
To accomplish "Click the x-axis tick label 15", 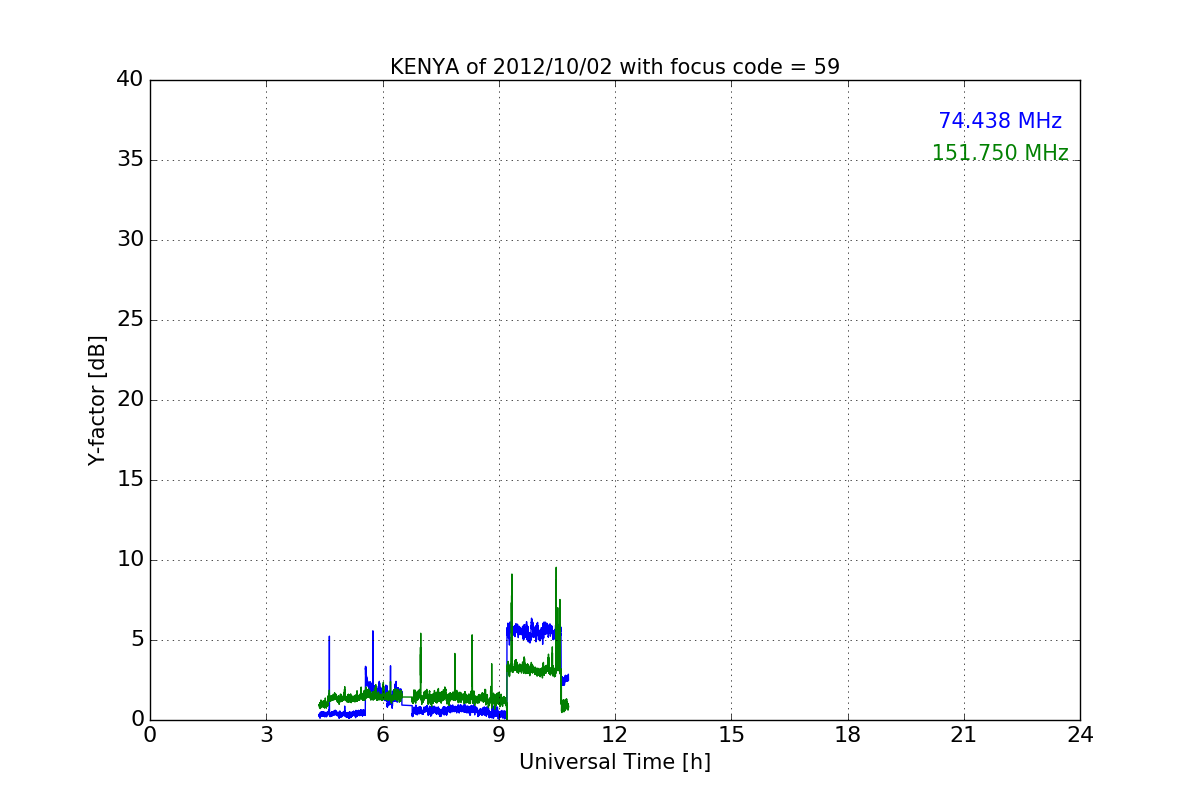I will [x=731, y=734].
